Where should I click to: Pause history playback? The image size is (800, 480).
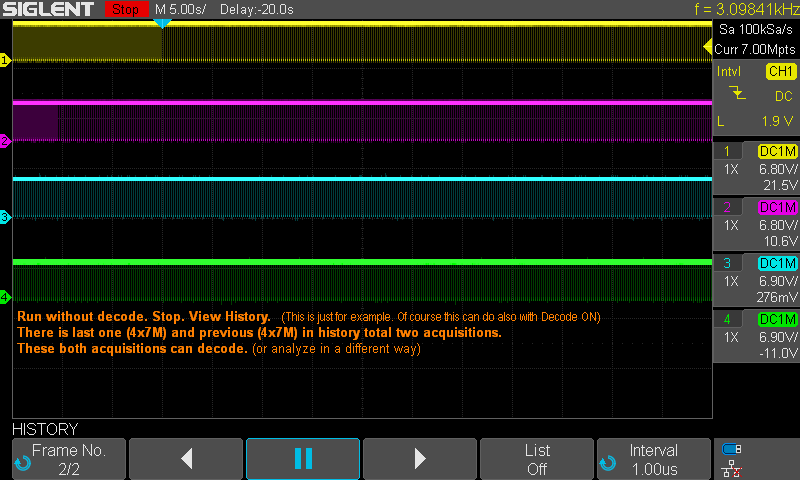point(303,459)
